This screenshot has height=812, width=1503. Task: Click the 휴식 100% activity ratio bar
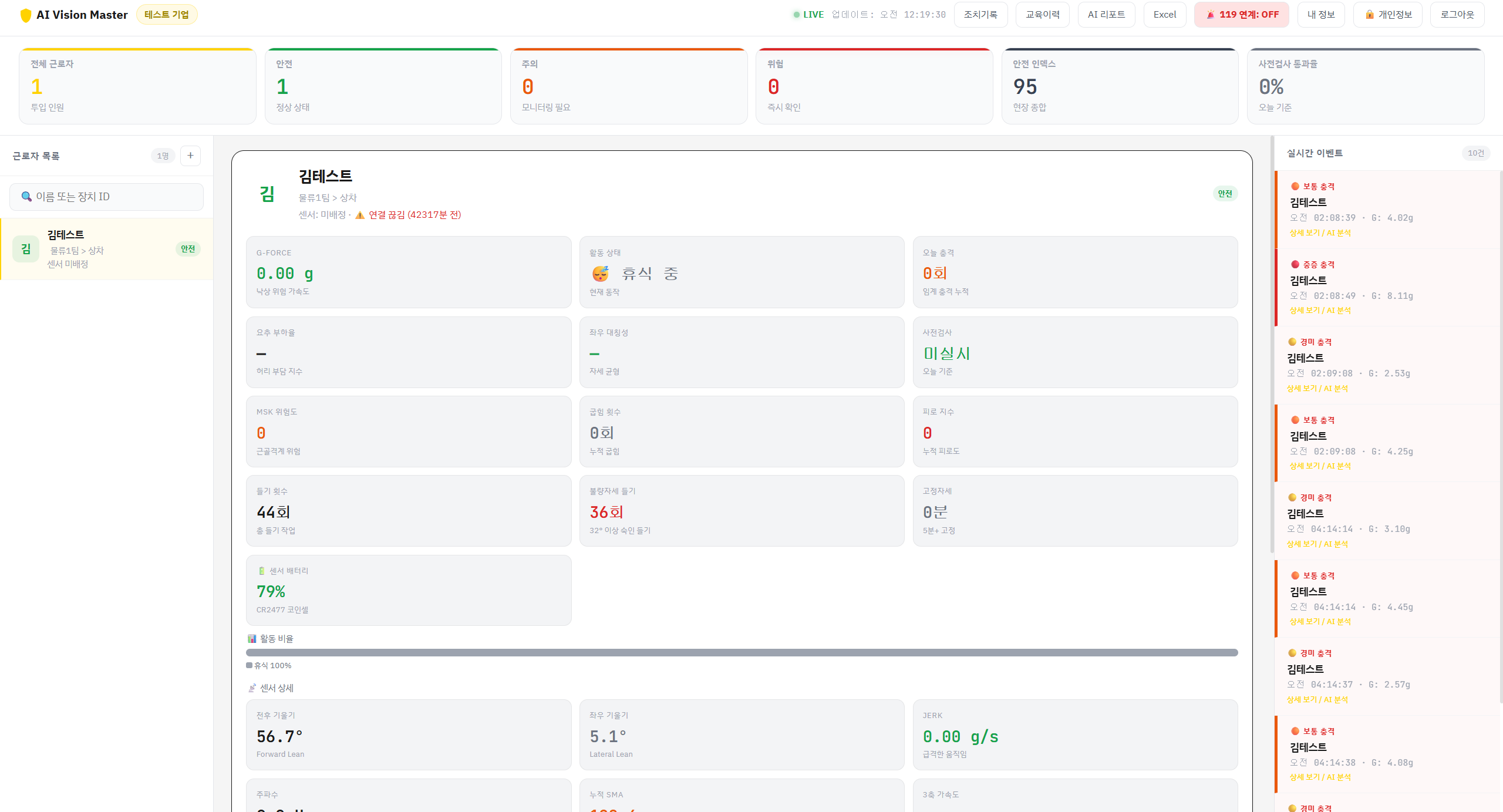point(742,653)
